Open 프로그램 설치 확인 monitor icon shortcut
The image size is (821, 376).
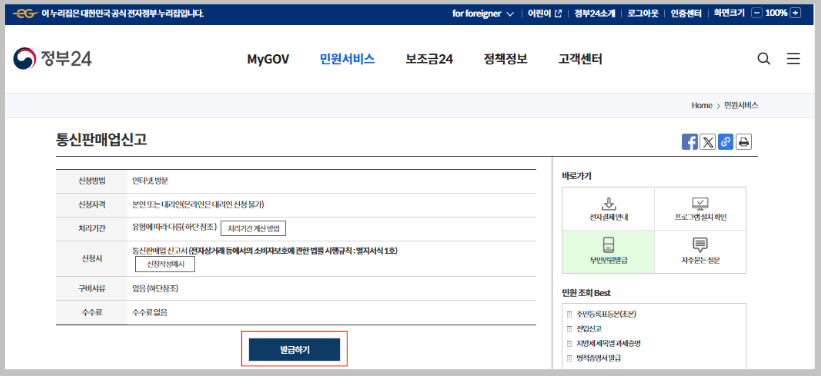700,209
